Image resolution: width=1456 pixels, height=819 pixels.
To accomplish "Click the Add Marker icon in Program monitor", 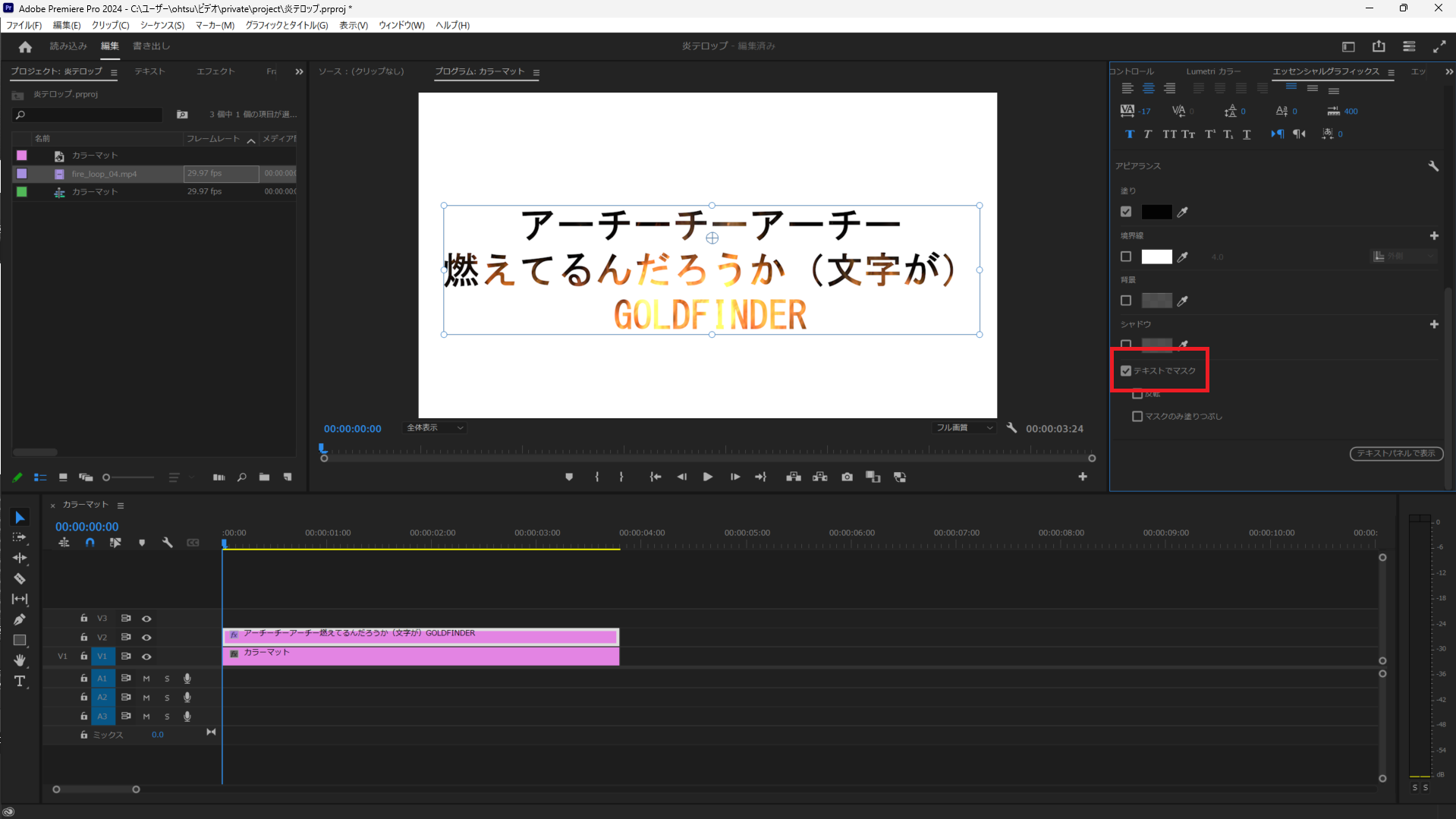I will [x=569, y=477].
